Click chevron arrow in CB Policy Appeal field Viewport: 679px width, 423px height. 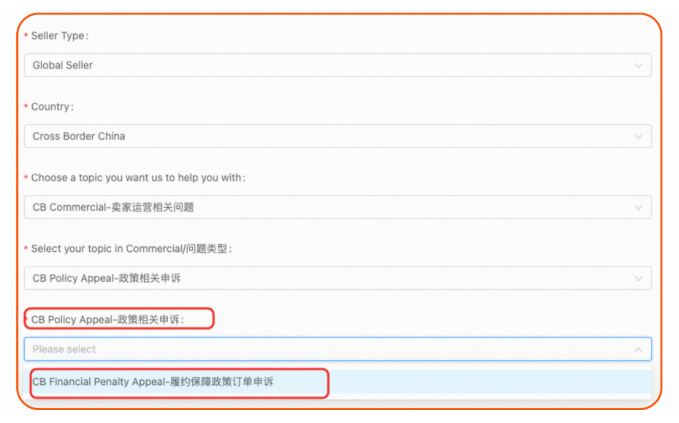[638, 279]
